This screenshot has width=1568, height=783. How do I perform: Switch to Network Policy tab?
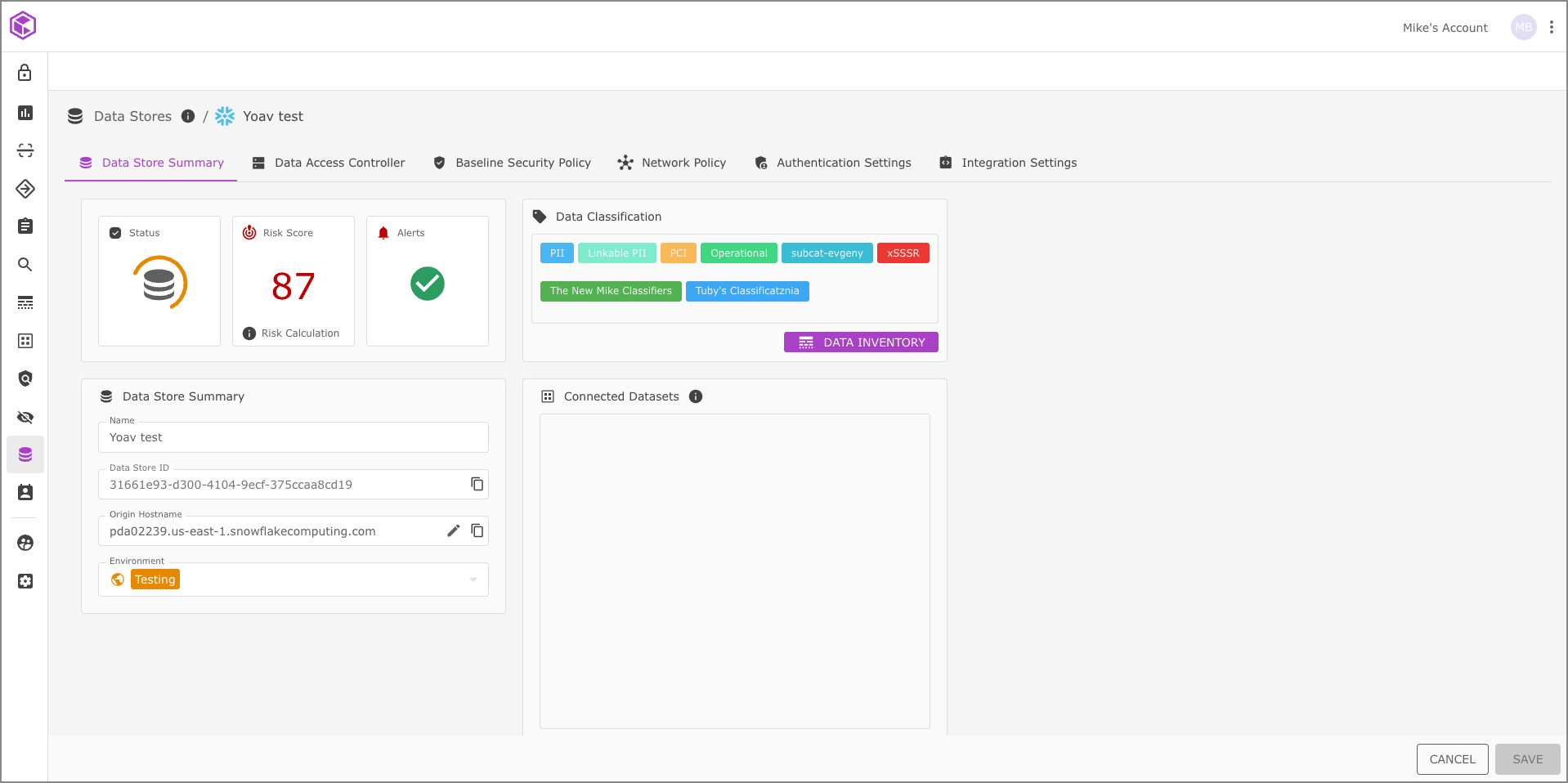pos(672,163)
